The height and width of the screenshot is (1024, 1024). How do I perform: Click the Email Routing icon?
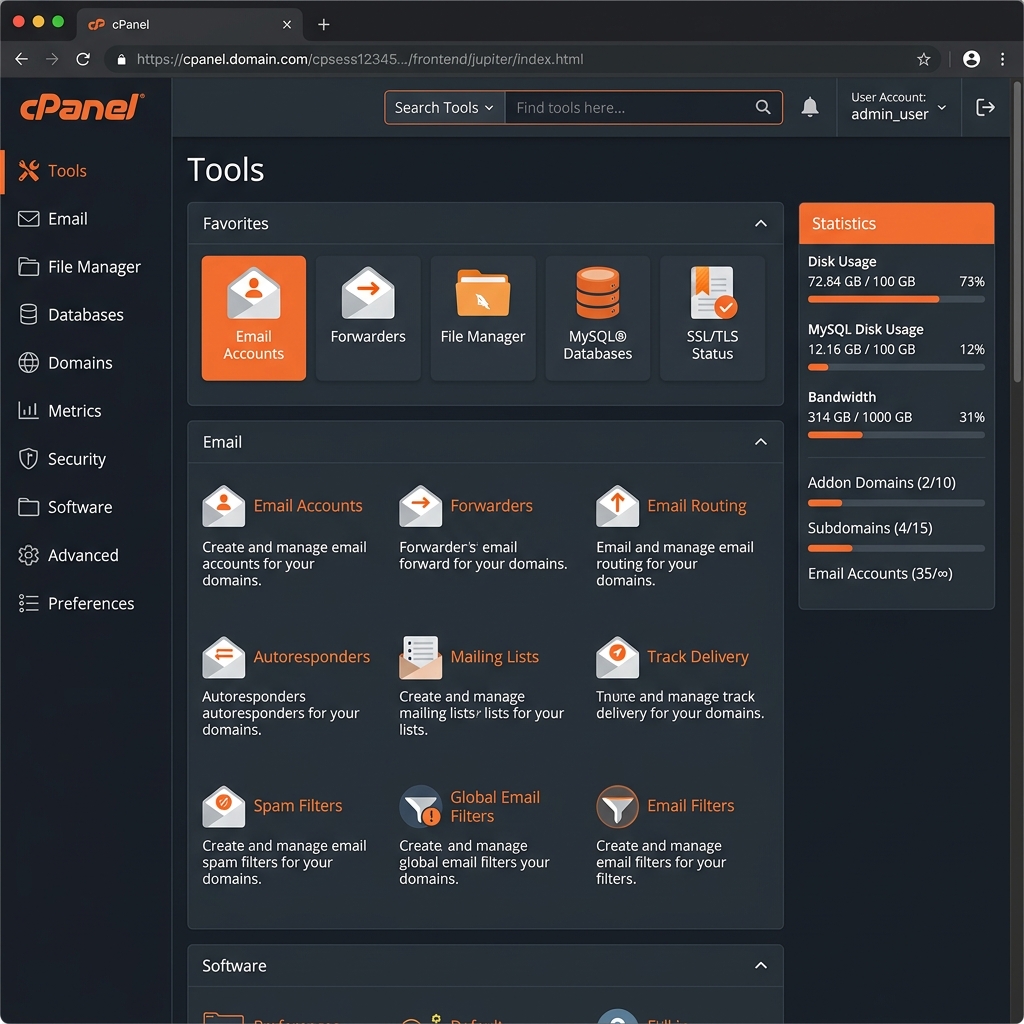(617, 506)
